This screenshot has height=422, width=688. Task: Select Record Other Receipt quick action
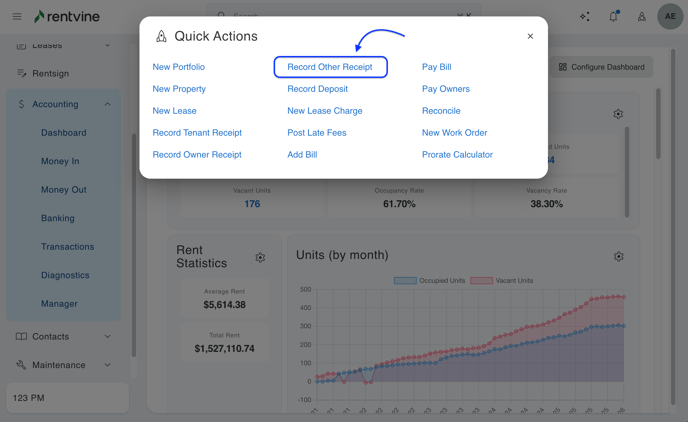click(x=330, y=67)
